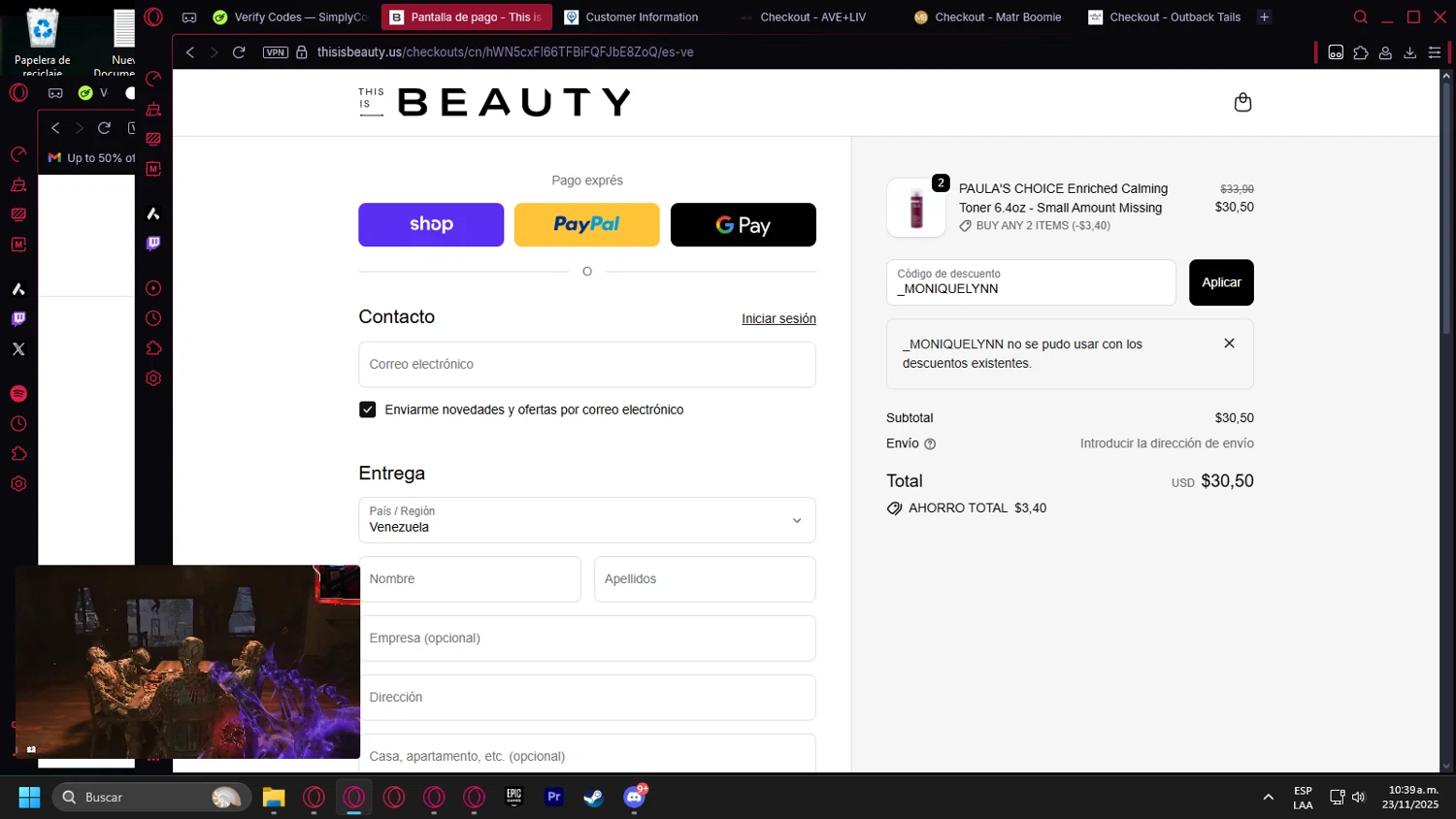Viewport: 1456px width, 819px height.
Task: Open the workspaces icon left of the tabs
Action: click(189, 17)
